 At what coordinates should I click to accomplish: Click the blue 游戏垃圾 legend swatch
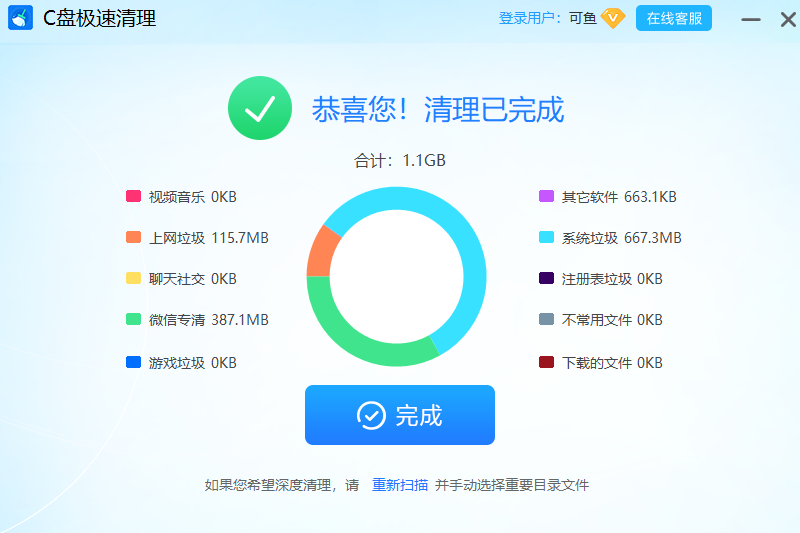tap(133, 362)
